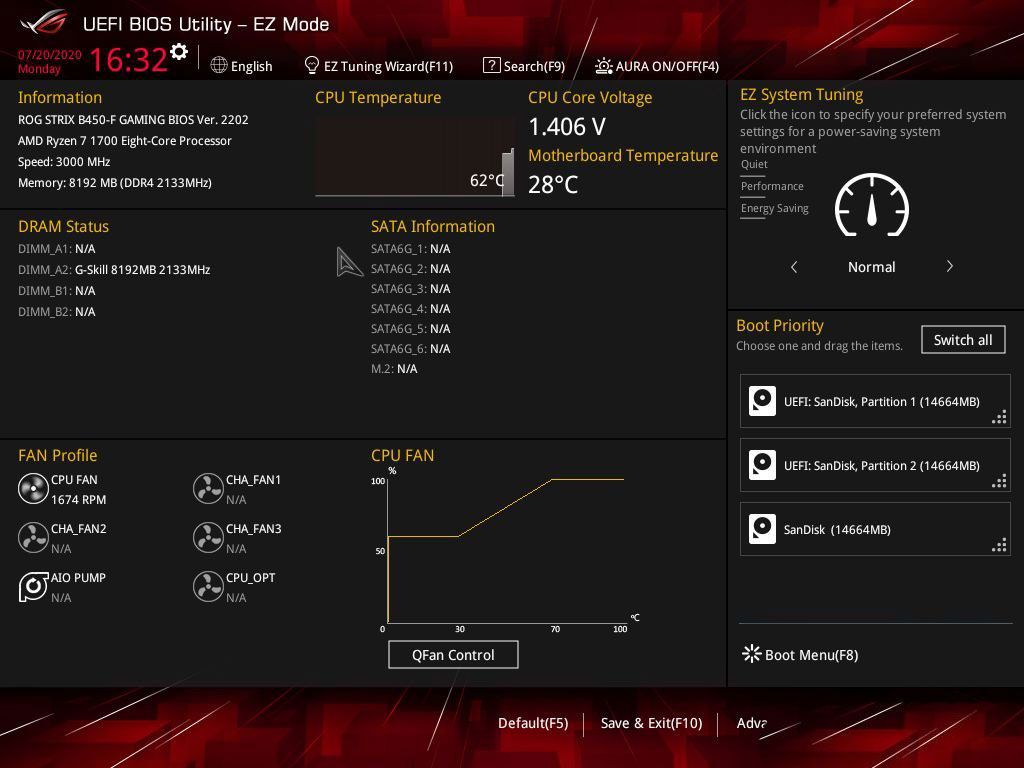Click the CHA_FAN1 fan icon

pos(208,488)
